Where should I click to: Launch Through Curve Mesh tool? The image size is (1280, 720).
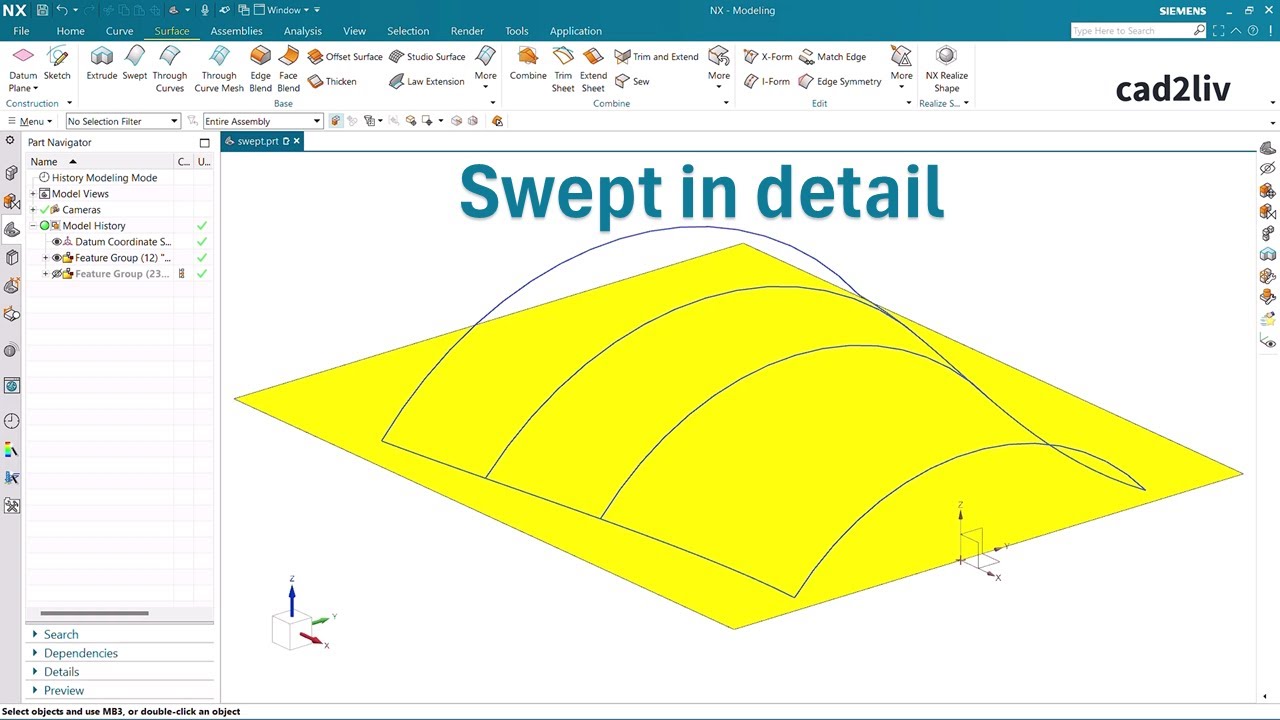pos(219,69)
